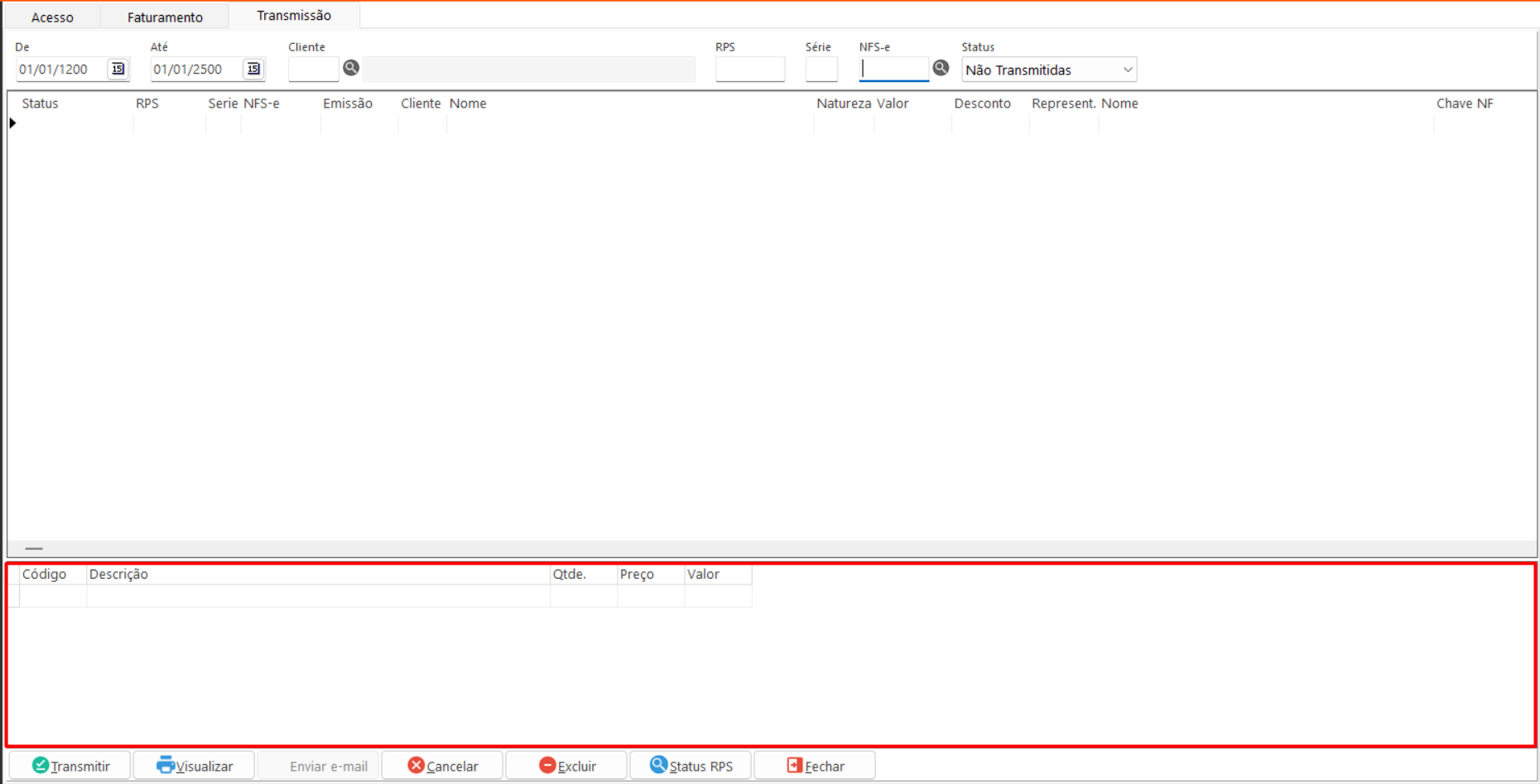Click the Cliente search magnifier icon
Image resolution: width=1540 pixels, height=784 pixels.
pyautogui.click(x=351, y=69)
